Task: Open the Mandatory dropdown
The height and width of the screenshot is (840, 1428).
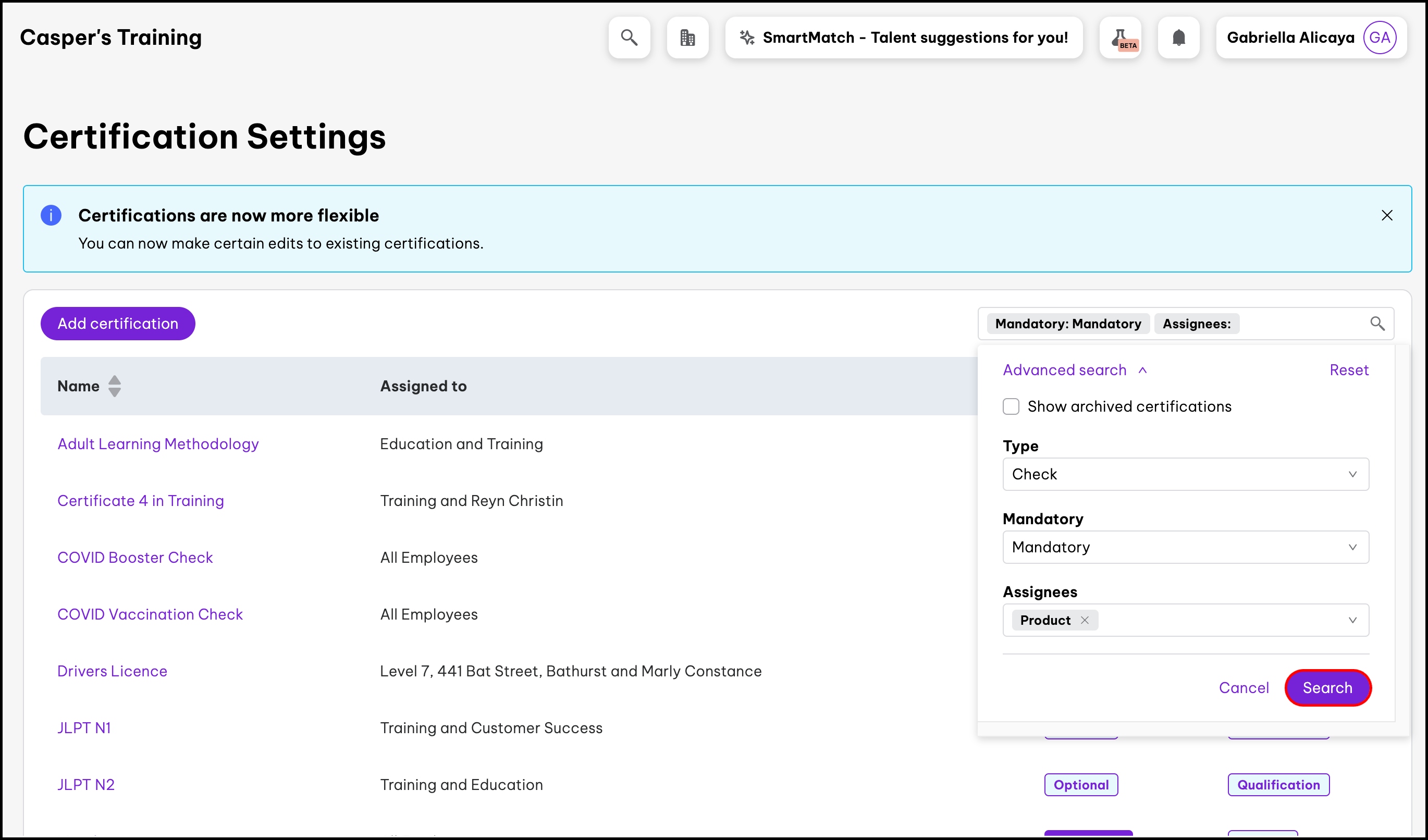Action: click(x=1186, y=547)
